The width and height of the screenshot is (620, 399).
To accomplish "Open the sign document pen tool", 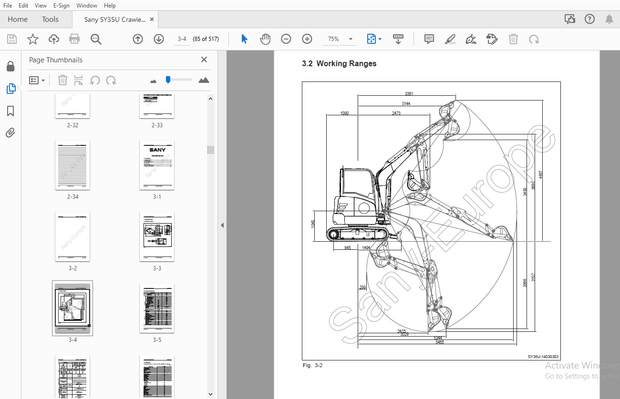I will click(471, 39).
